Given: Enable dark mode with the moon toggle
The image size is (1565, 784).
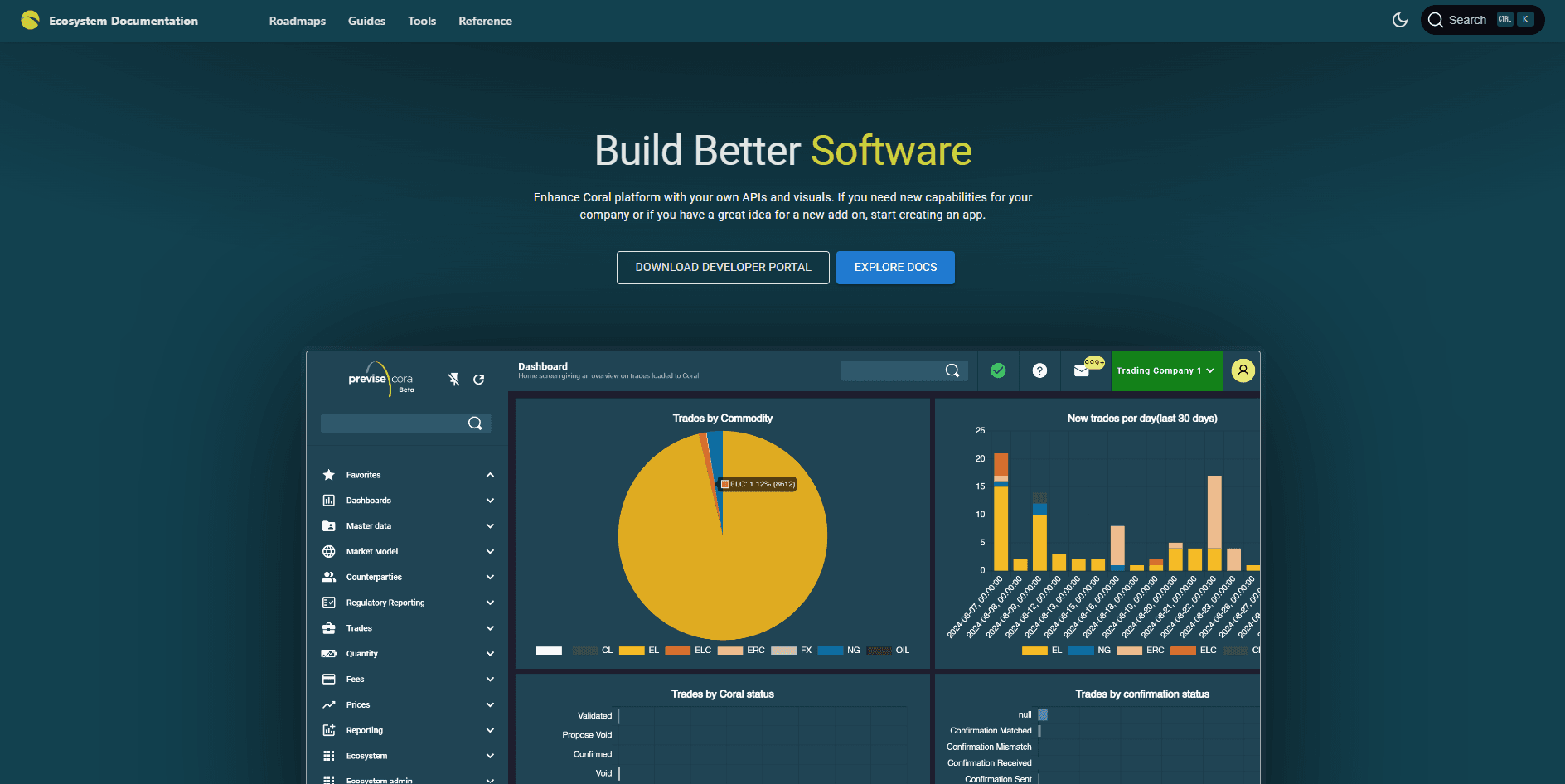Looking at the screenshot, I should (x=1399, y=19).
